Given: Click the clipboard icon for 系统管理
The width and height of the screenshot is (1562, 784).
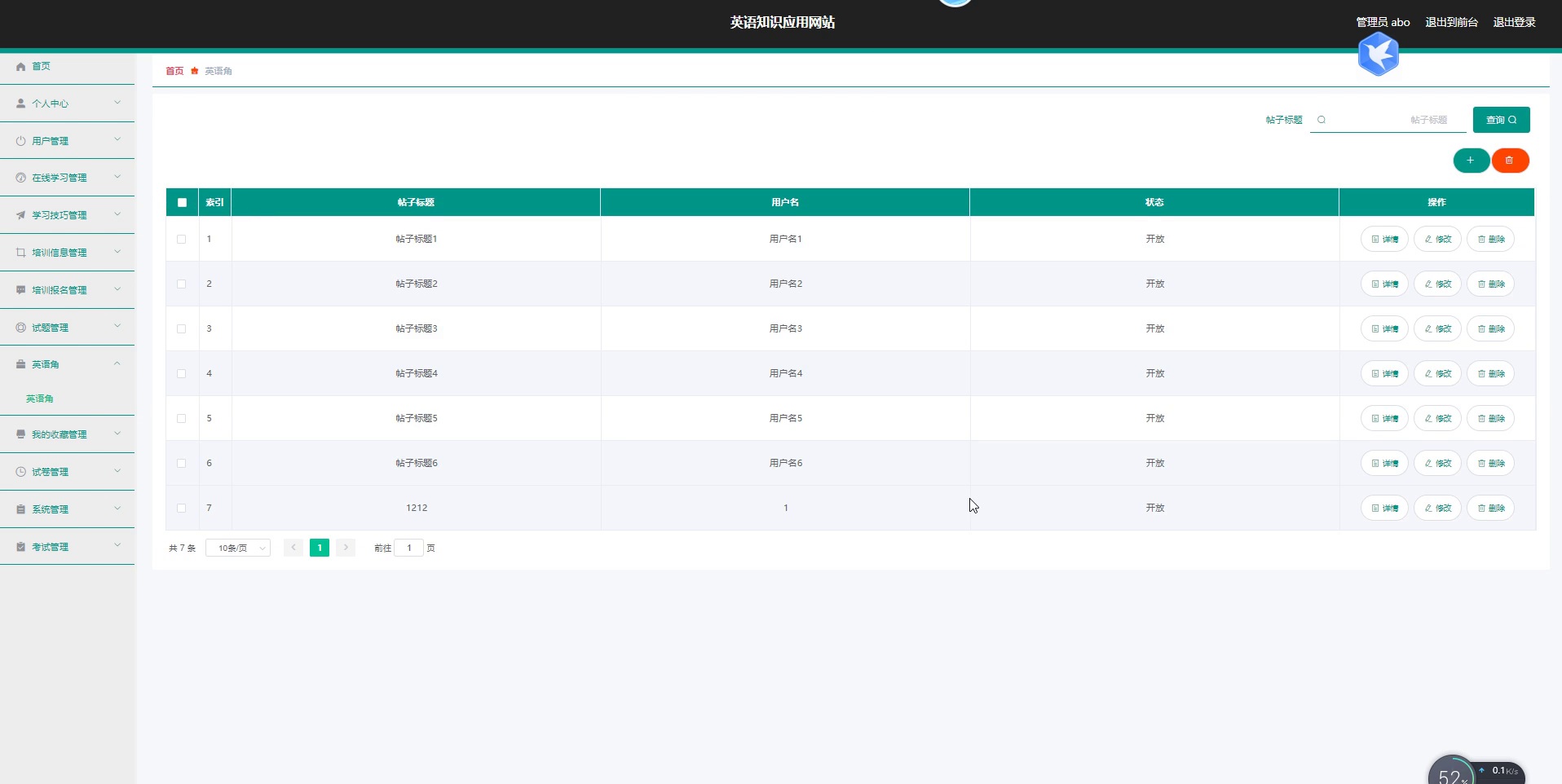Looking at the screenshot, I should pyautogui.click(x=20, y=509).
